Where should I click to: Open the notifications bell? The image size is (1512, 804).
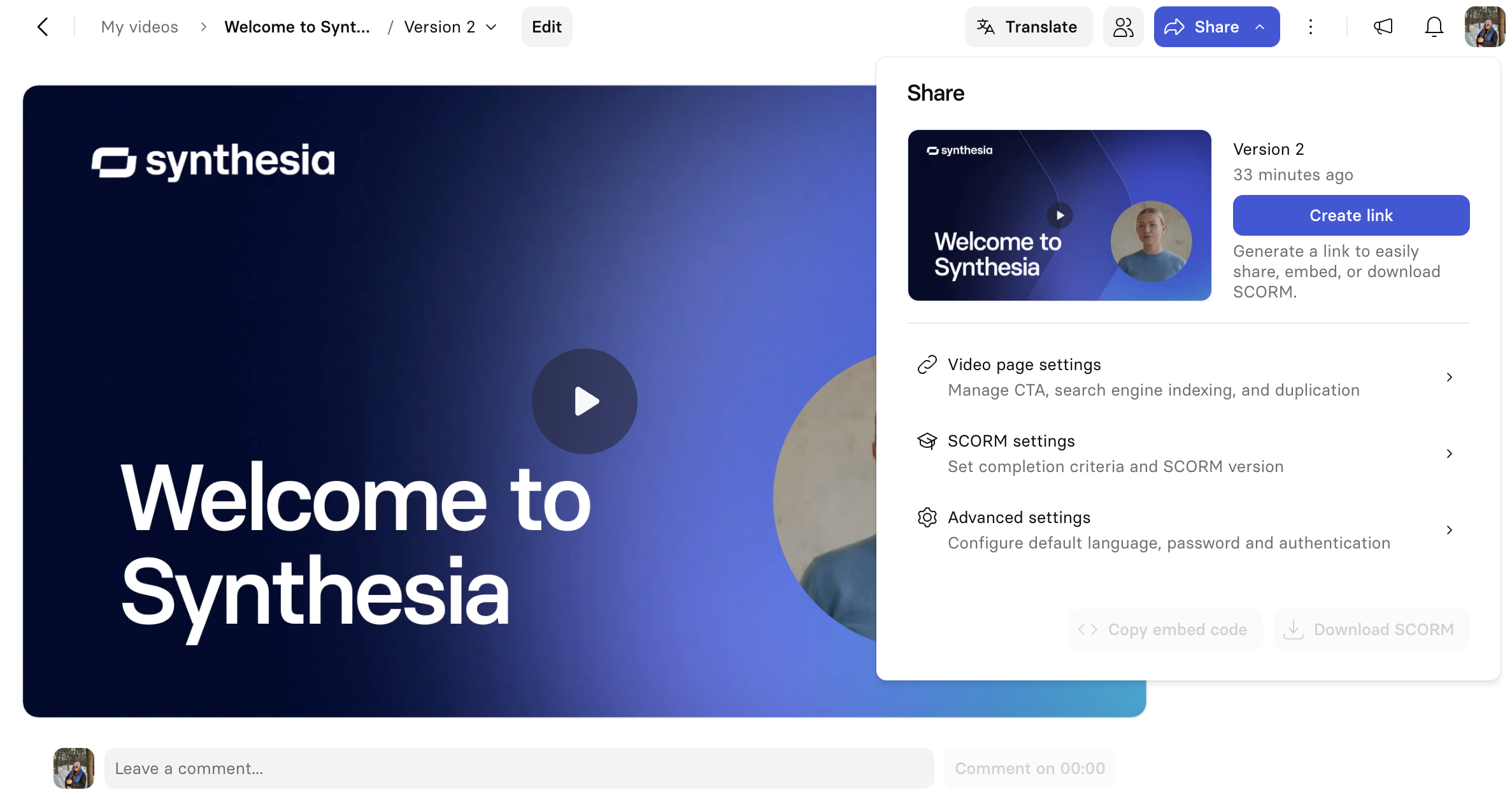(x=1434, y=27)
